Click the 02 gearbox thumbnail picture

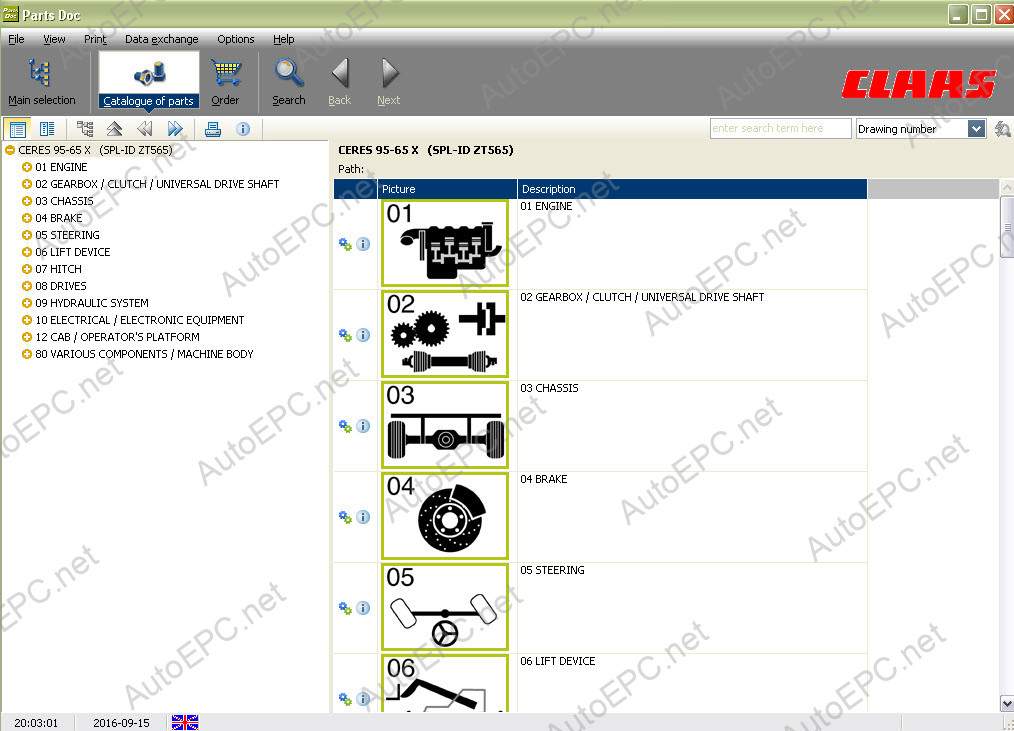[x=445, y=334]
